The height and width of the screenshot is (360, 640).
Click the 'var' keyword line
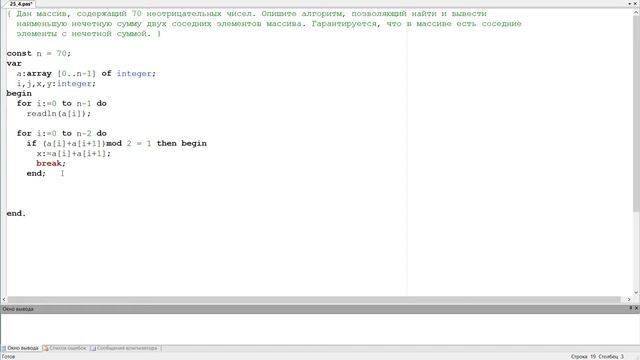(14, 63)
